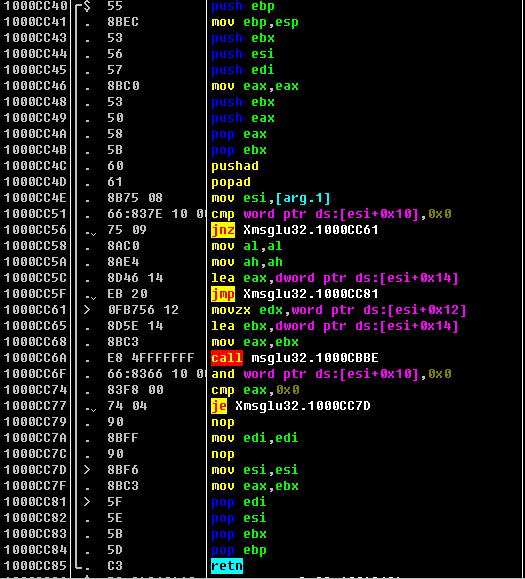
Task: Click the jmp Xmsglu32.1000CC81 instruction
Action: point(295,294)
